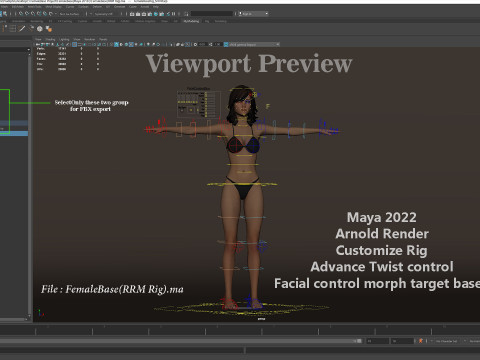480x360 pixels.
Task: Click the pause Viewport 2.0 icon
Action: [173, 14]
